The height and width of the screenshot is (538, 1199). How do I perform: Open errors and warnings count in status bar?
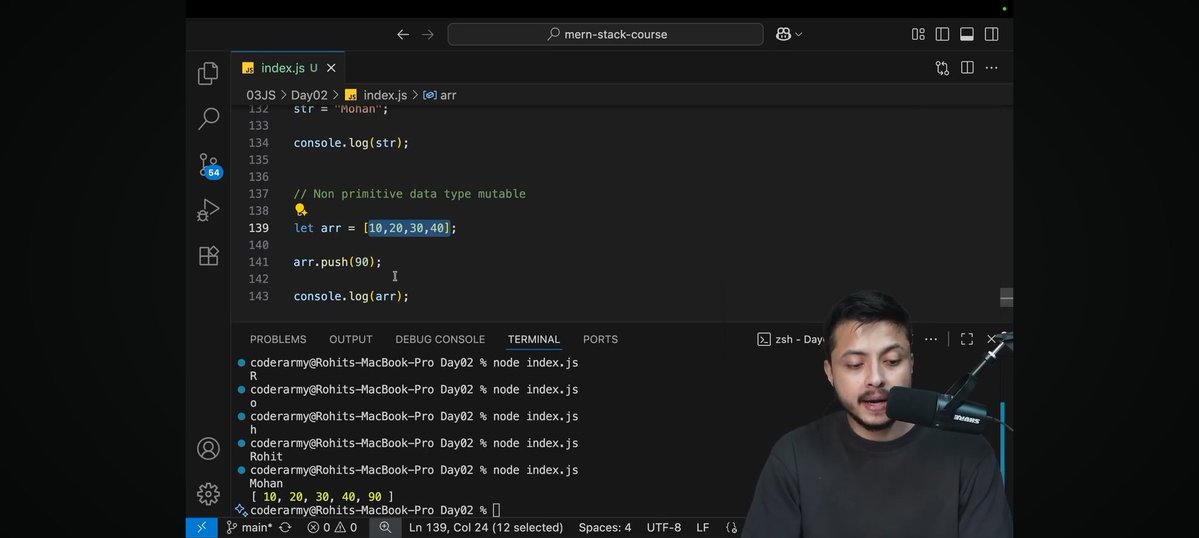coord(332,527)
